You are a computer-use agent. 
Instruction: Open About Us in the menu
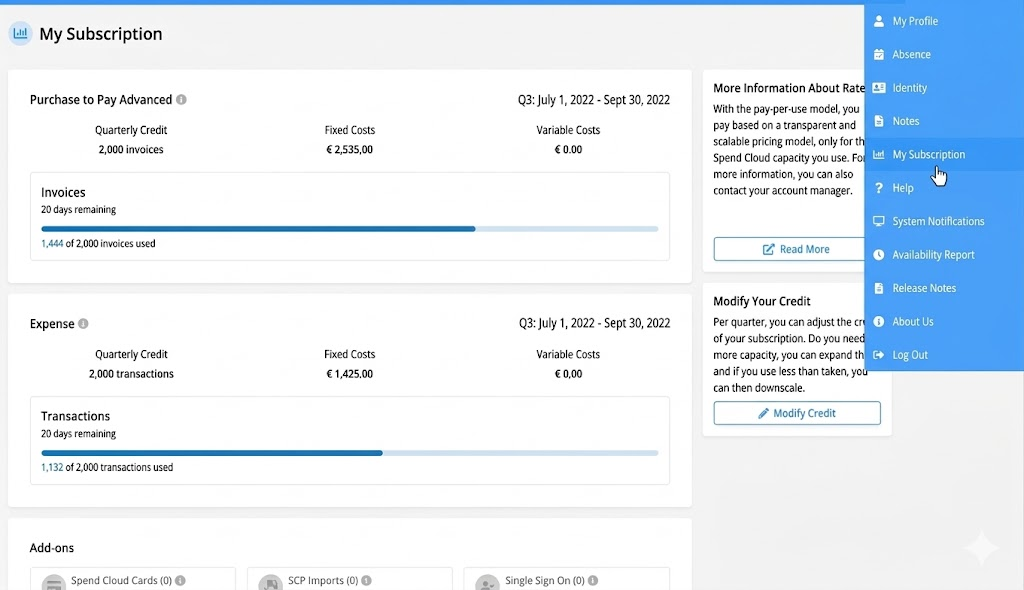tap(912, 322)
